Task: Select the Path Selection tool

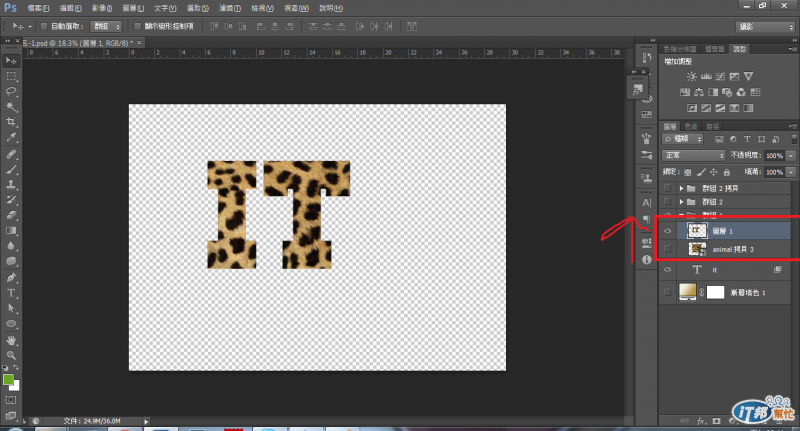Action: click(x=11, y=309)
